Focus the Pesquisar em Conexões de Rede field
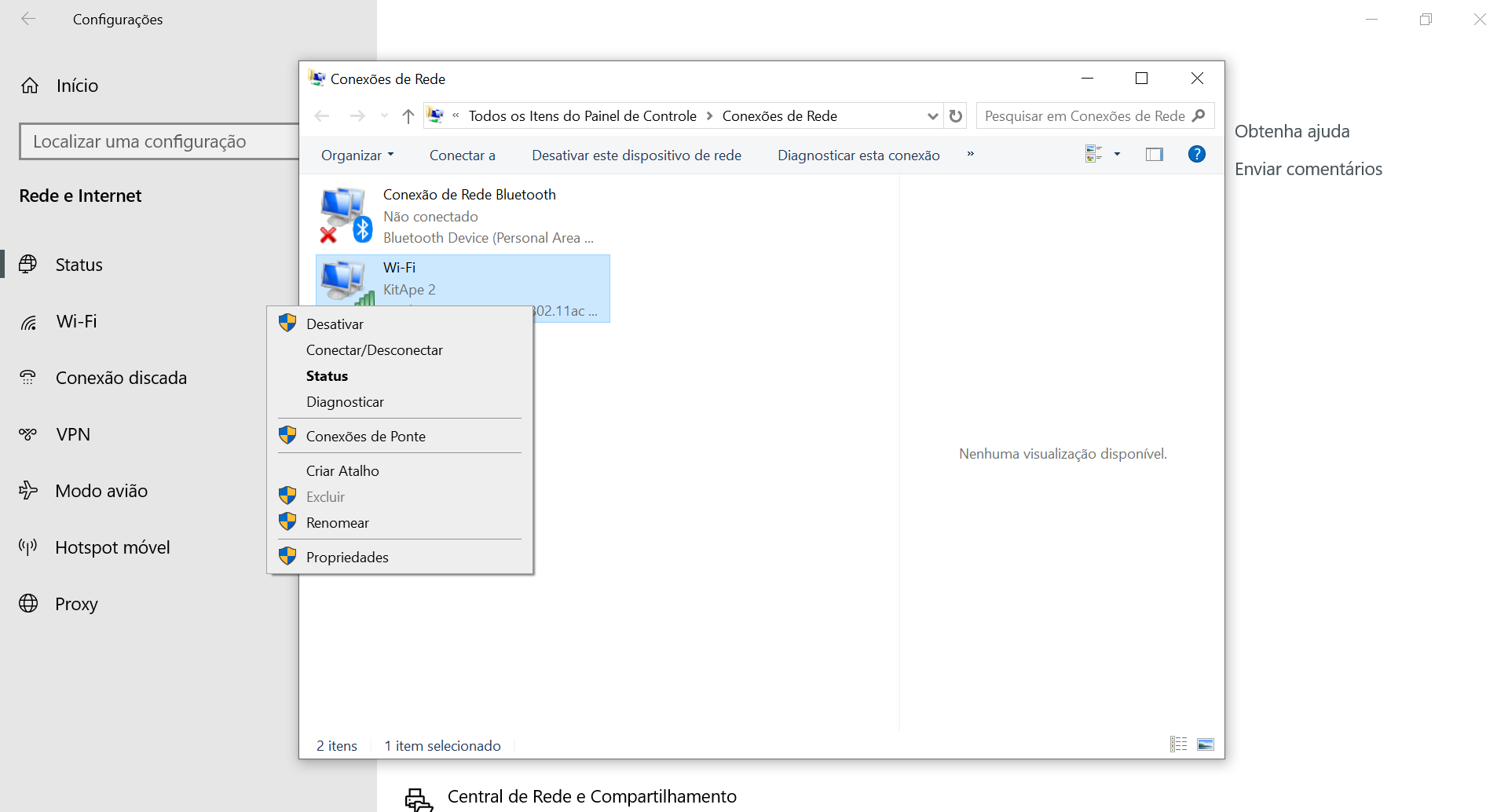The image size is (1508, 812). (x=1096, y=116)
